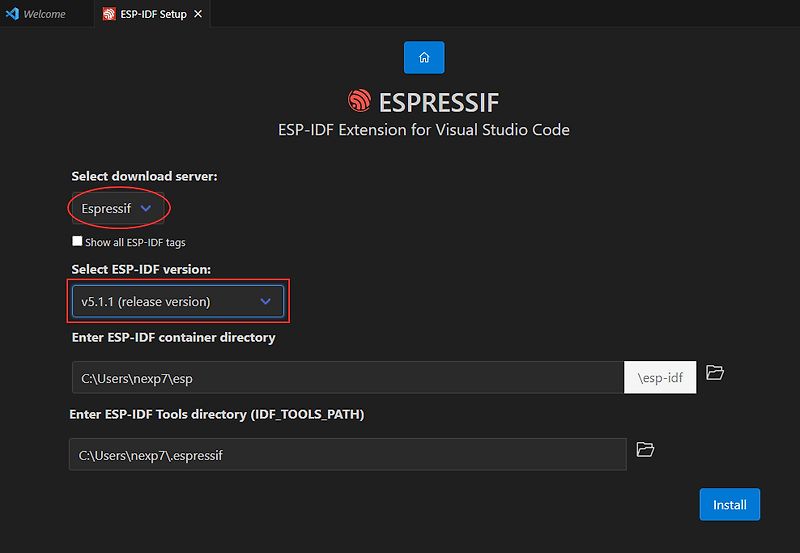Click the ESP-IDF container directory input field
This screenshot has width=800, height=553.
[x=348, y=378]
